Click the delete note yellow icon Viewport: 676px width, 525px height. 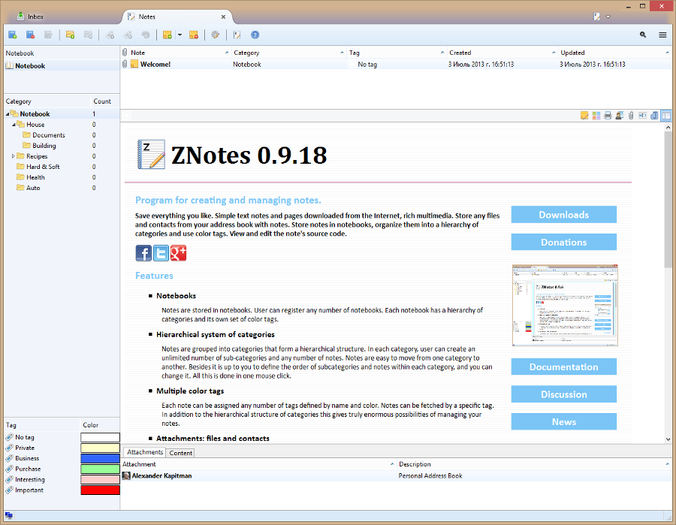[194, 35]
